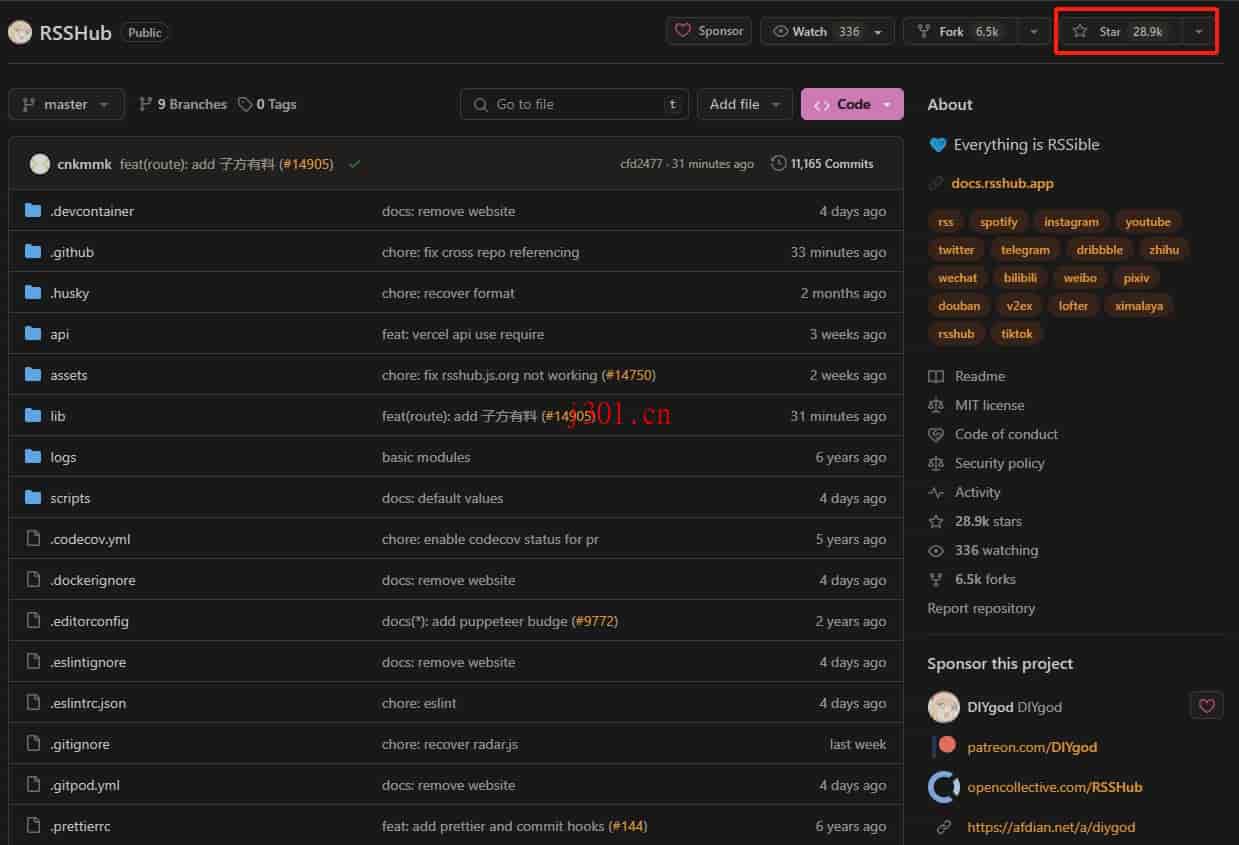The height and width of the screenshot is (845, 1239).
Task: Open the green Code dropdown menu
Action: click(x=852, y=104)
